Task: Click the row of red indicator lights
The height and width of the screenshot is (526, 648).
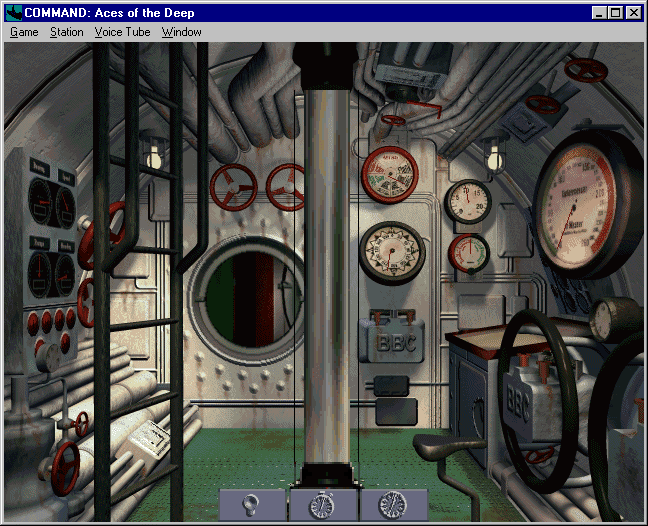Action: point(50,322)
